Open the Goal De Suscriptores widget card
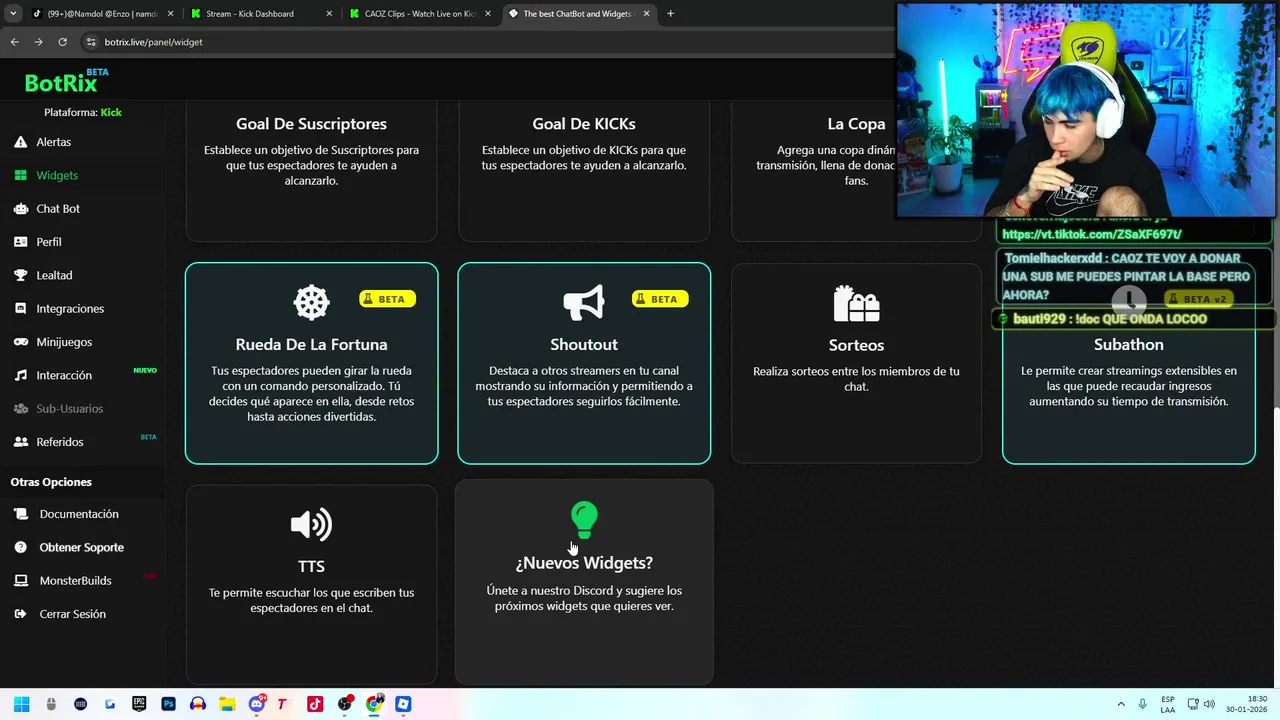 [x=311, y=171]
